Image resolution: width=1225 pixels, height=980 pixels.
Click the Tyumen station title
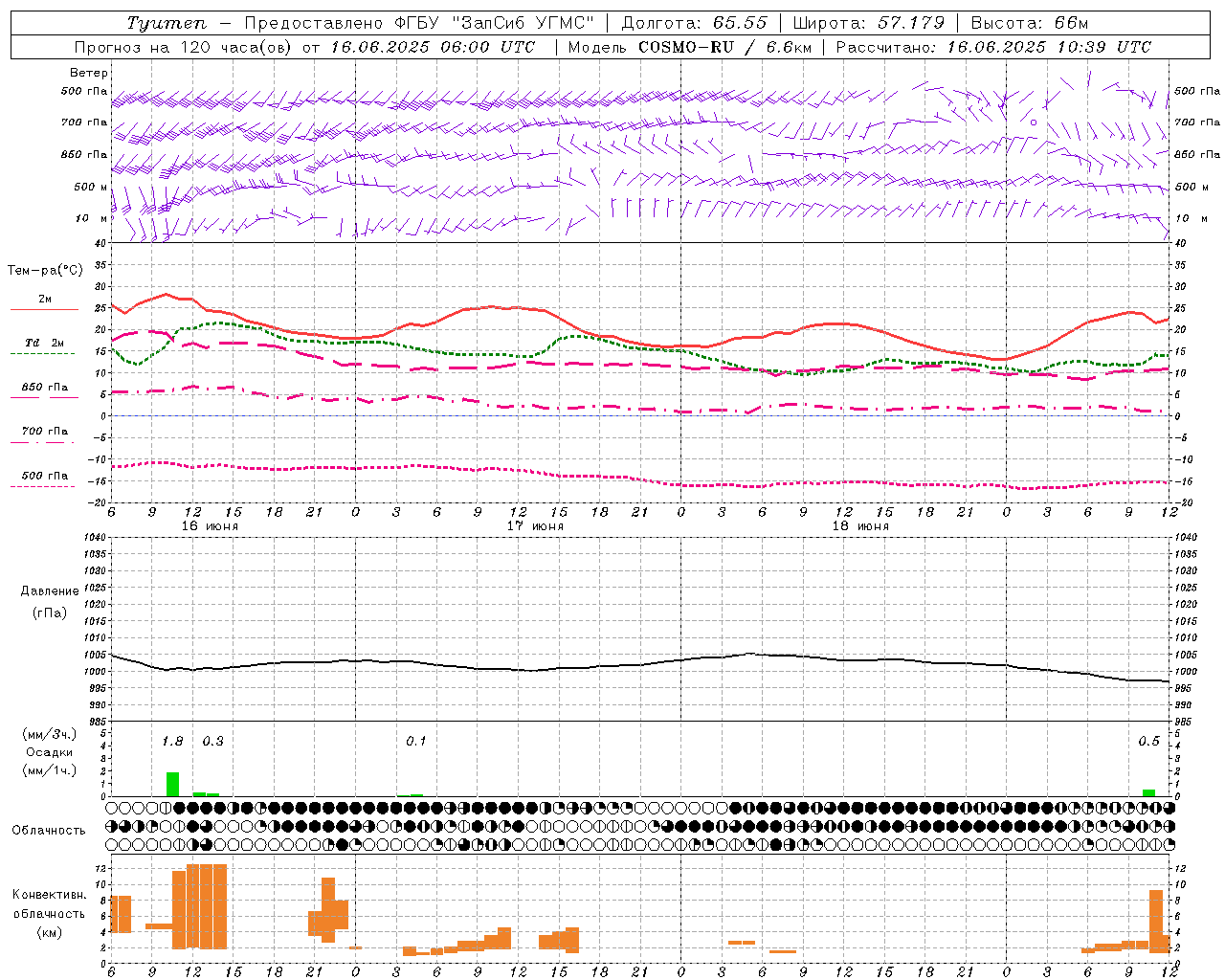[167, 23]
